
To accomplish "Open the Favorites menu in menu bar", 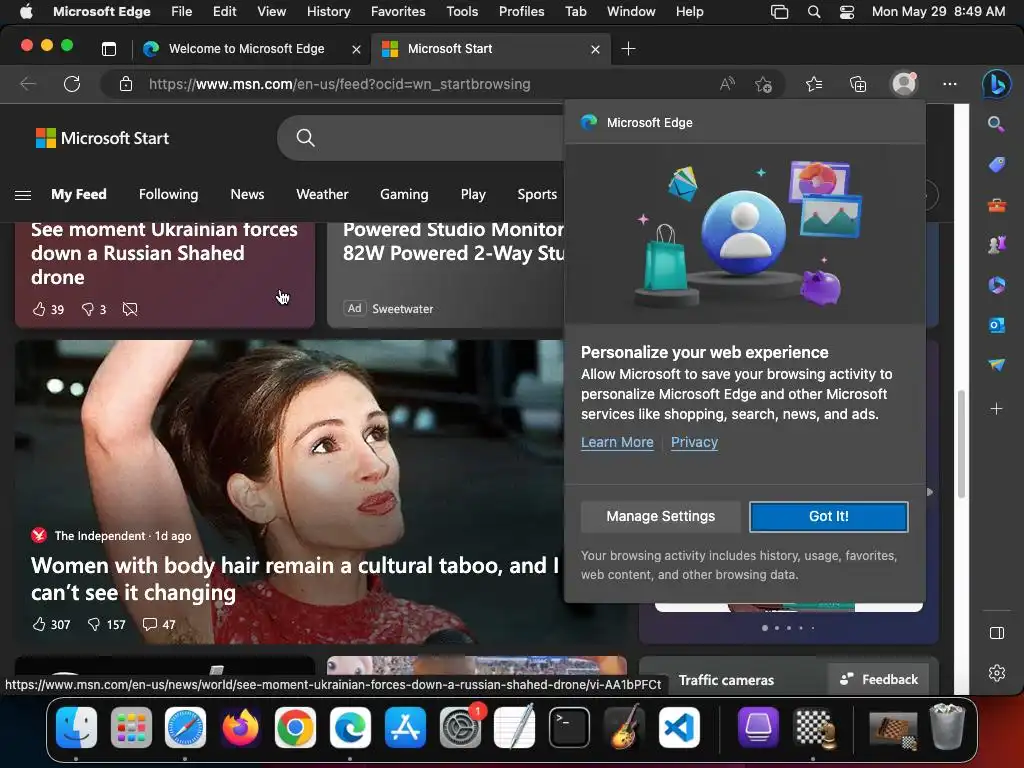I will click(x=398, y=12).
